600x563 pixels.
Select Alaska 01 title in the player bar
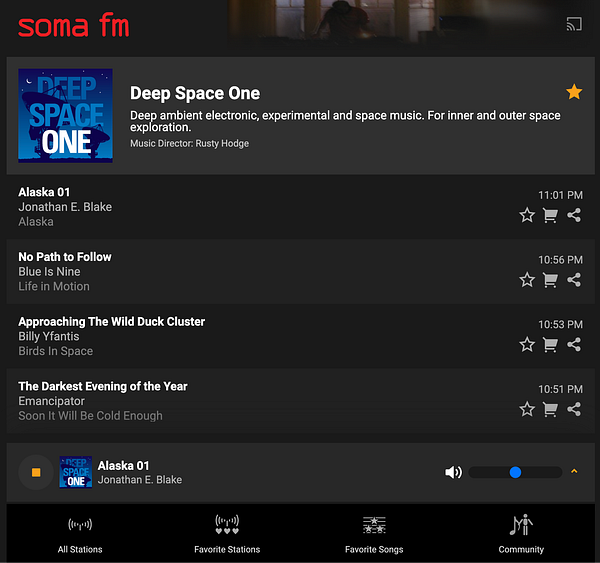click(123, 465)
